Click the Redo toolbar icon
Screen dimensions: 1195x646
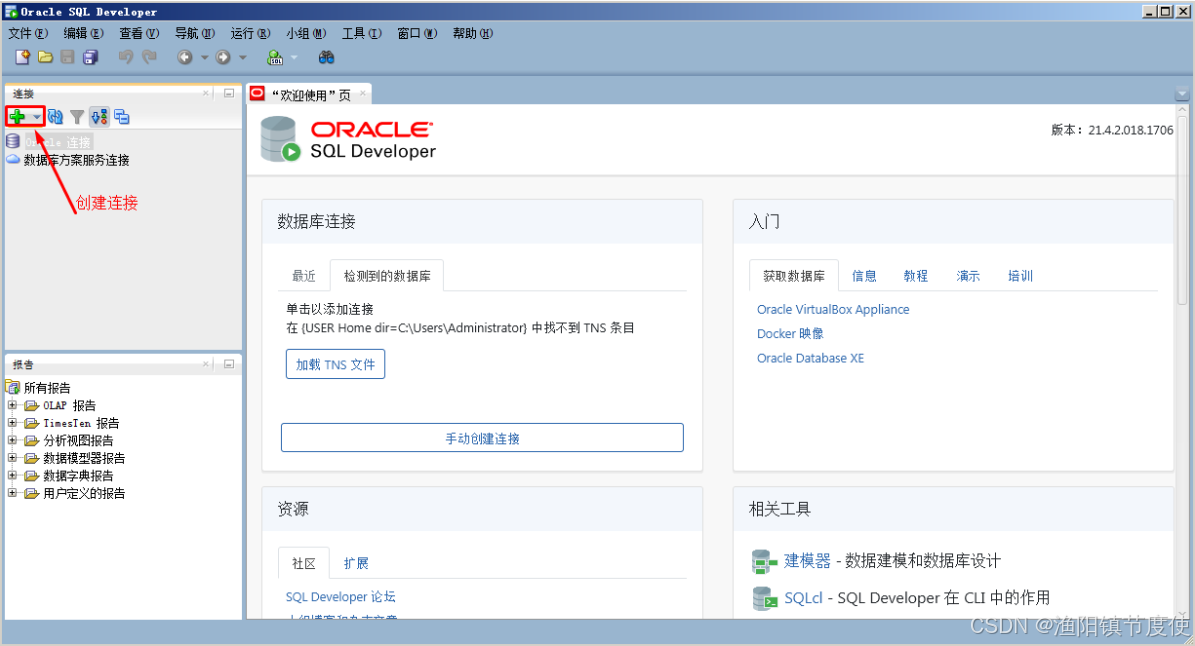click(x=149, y=57)
